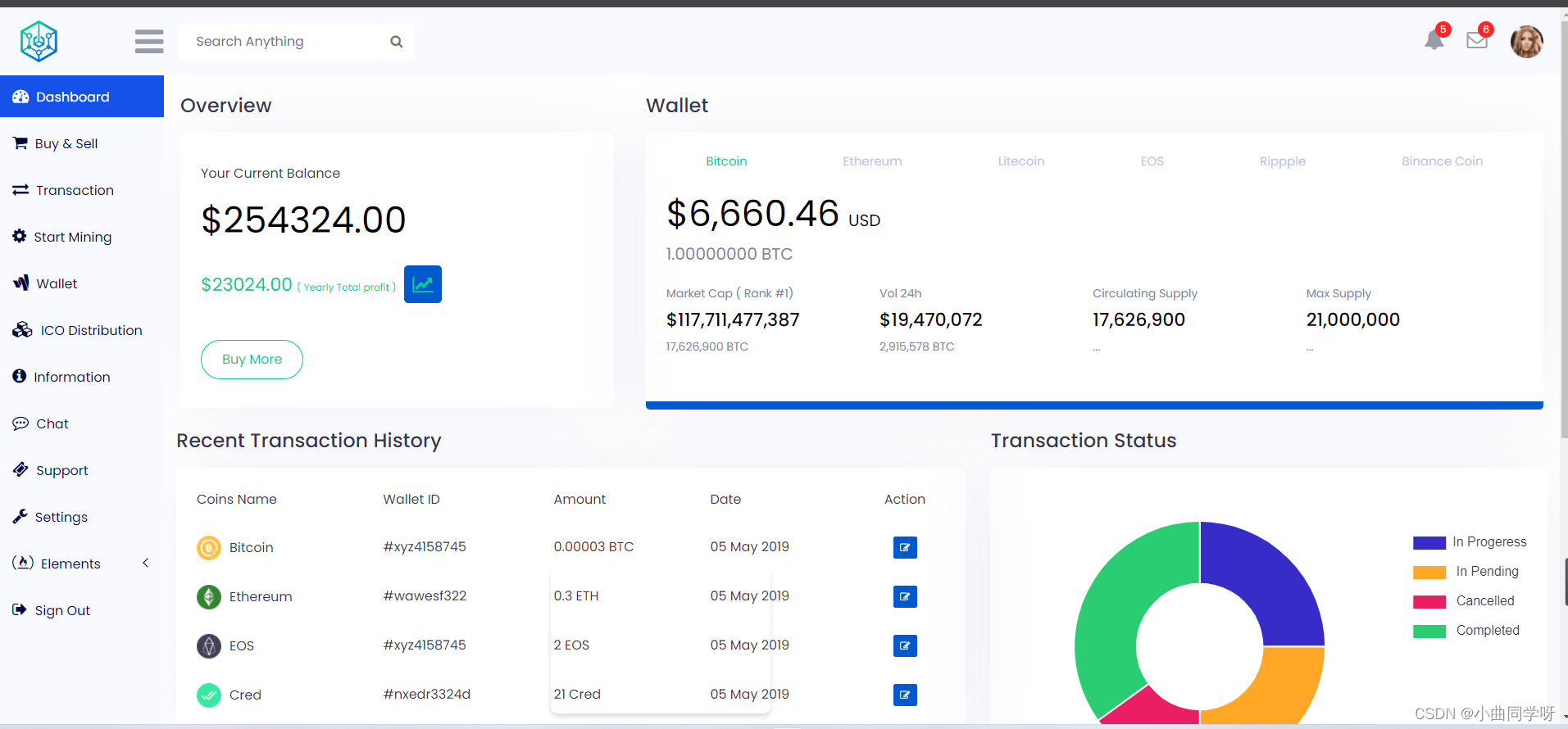The width and height of the screenshot is (1568, 729).
Task: Switch to the EOS wallet tab
Action: [x=1152, y=161]
